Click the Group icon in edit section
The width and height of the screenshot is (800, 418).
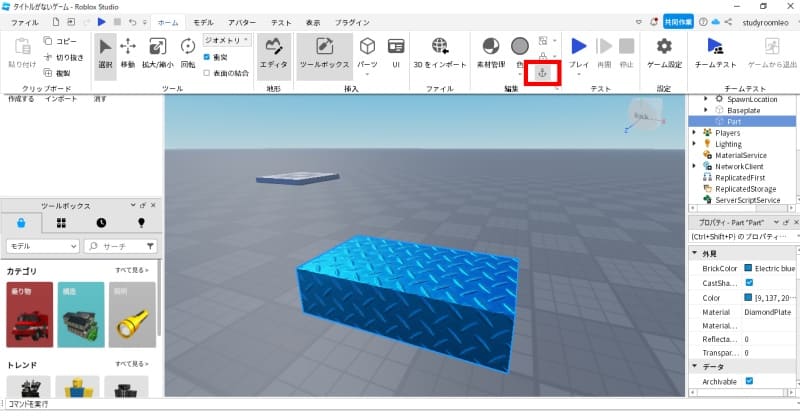543,40
